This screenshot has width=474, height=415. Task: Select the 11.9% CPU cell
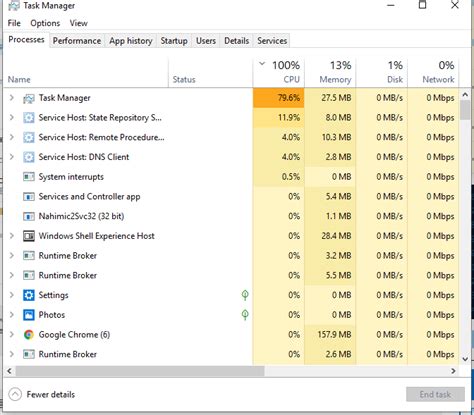click(x=279, y=118)
